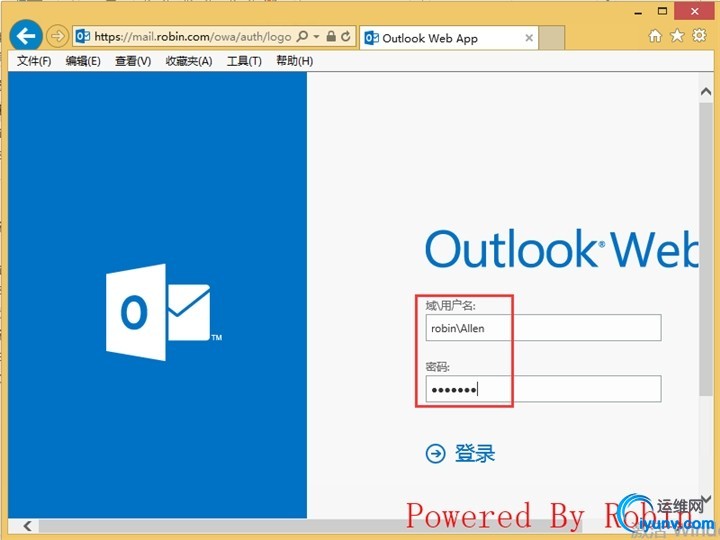
Task: Open a new blank tab
Action: (x=551, y=38)
